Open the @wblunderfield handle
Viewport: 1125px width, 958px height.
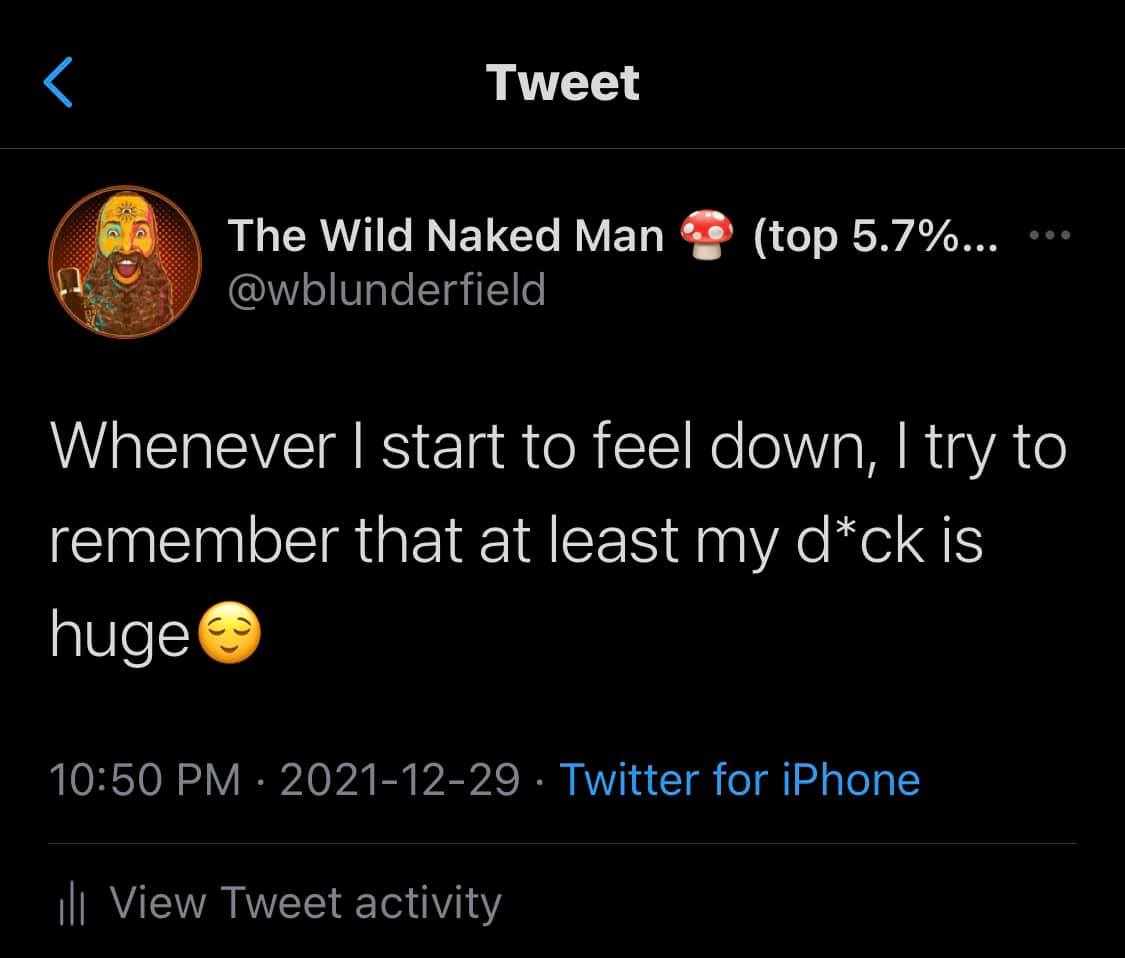[x=387, y=289]
